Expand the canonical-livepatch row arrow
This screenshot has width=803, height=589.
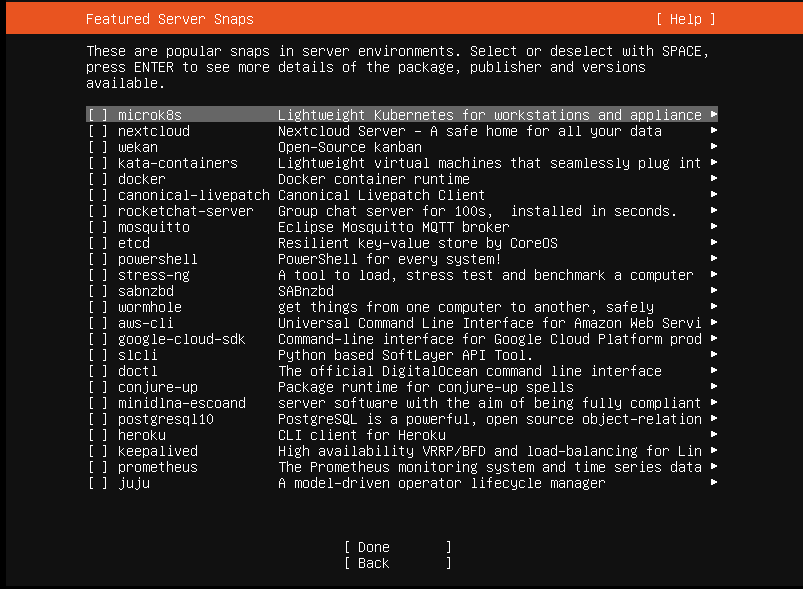pyautogui.click(x=714, y=194)
